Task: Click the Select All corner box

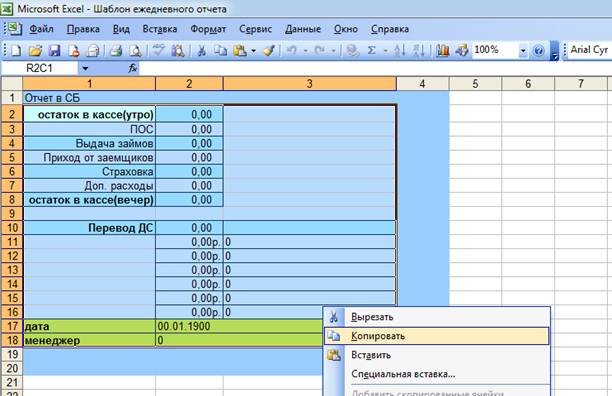Action: click(x=12, y=83)
